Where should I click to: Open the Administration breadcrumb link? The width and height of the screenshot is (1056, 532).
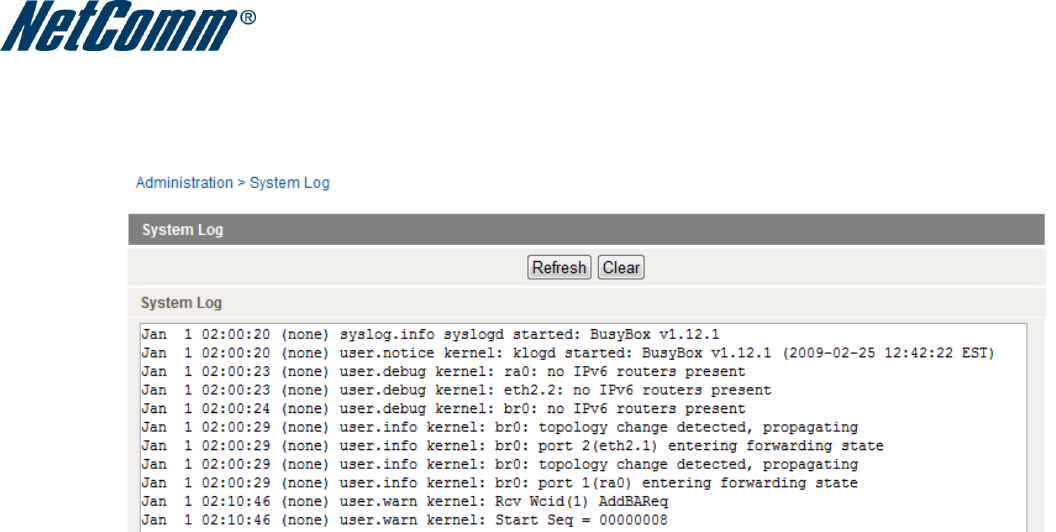(x=184, y=183)
